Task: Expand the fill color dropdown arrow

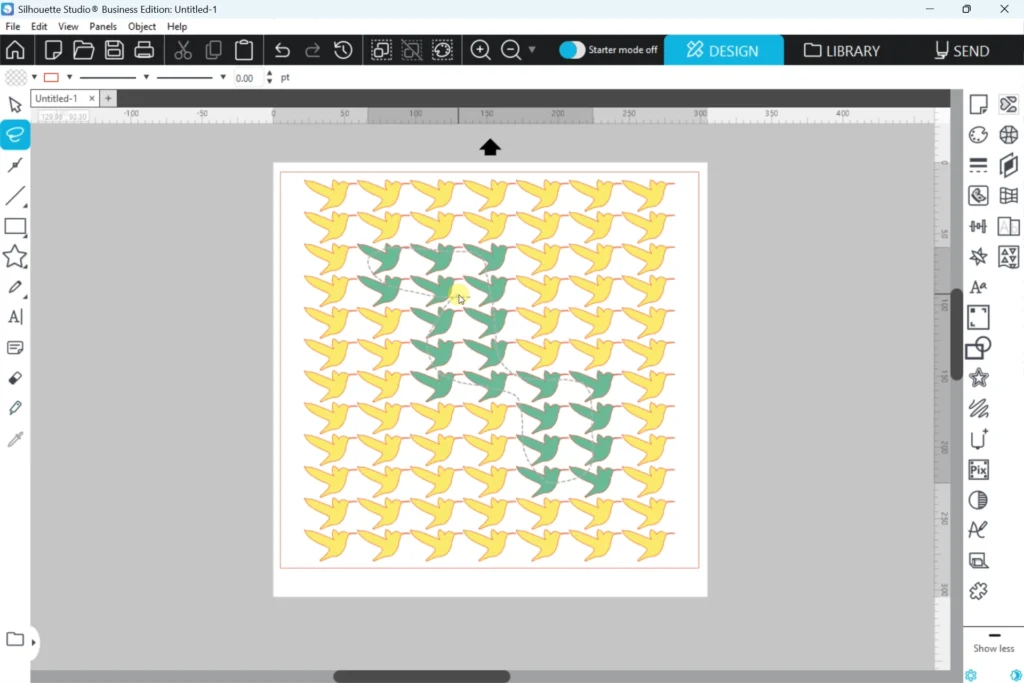Action: click(x=34, y=77)
